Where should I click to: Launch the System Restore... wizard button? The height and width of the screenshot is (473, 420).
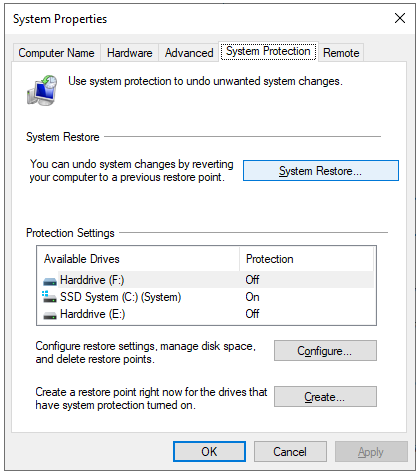[x=321, y=171]
